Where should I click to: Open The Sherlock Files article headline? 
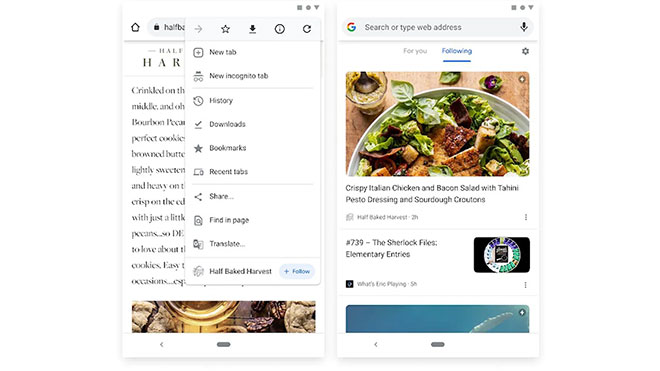tap(391, 248)
